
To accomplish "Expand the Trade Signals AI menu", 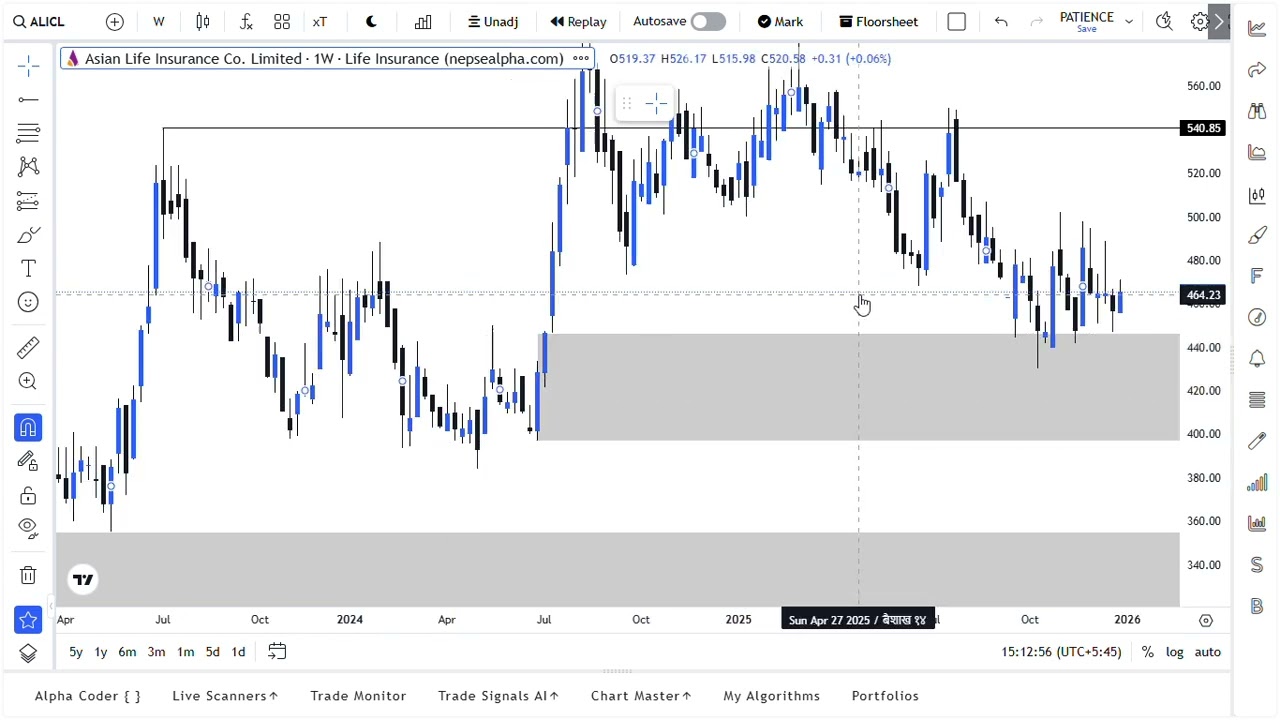I will point(498,696).
